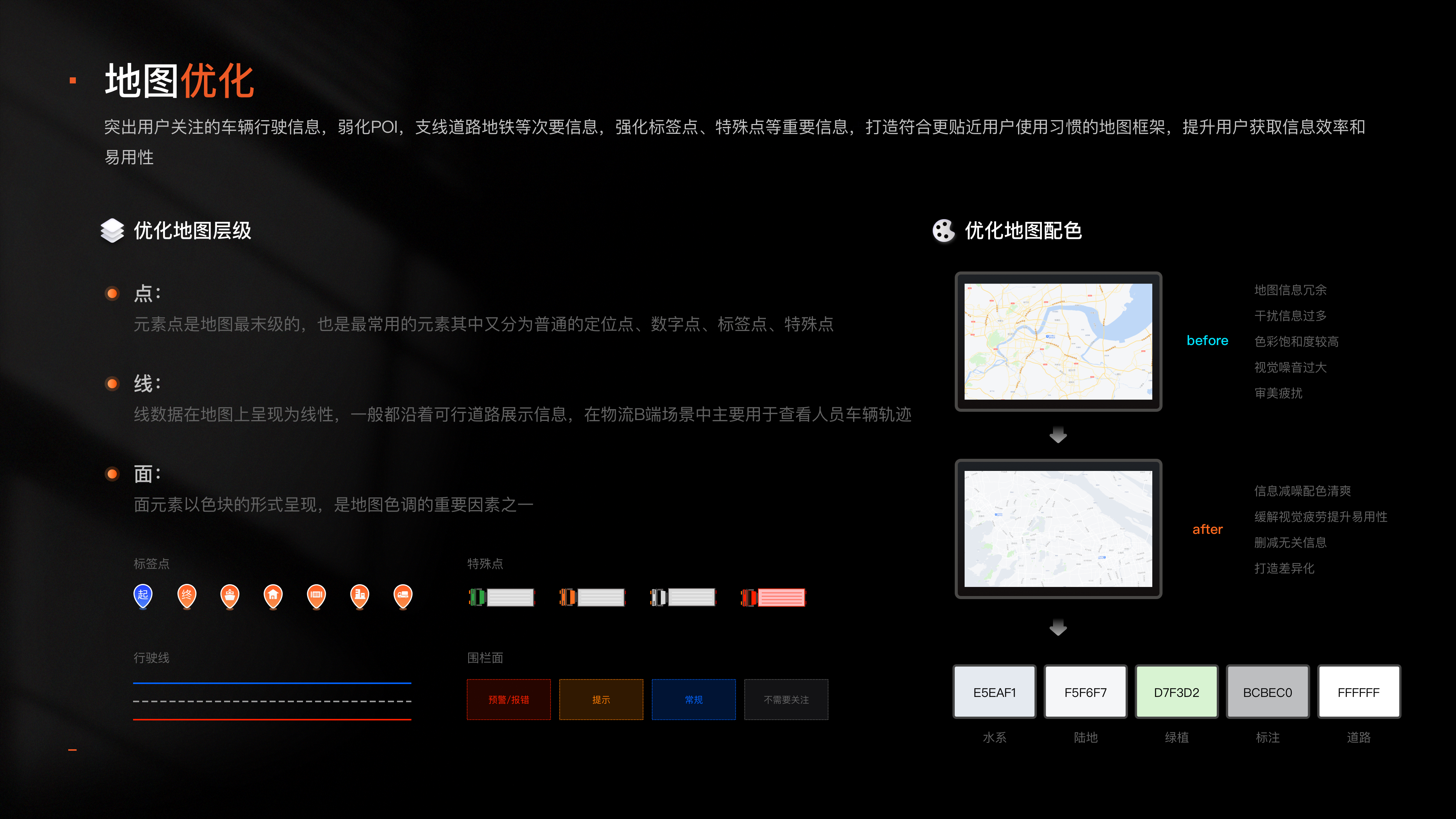The image size is (1456, 819).
Task: Click the orange 'after' label
Action: (1207, 529)
